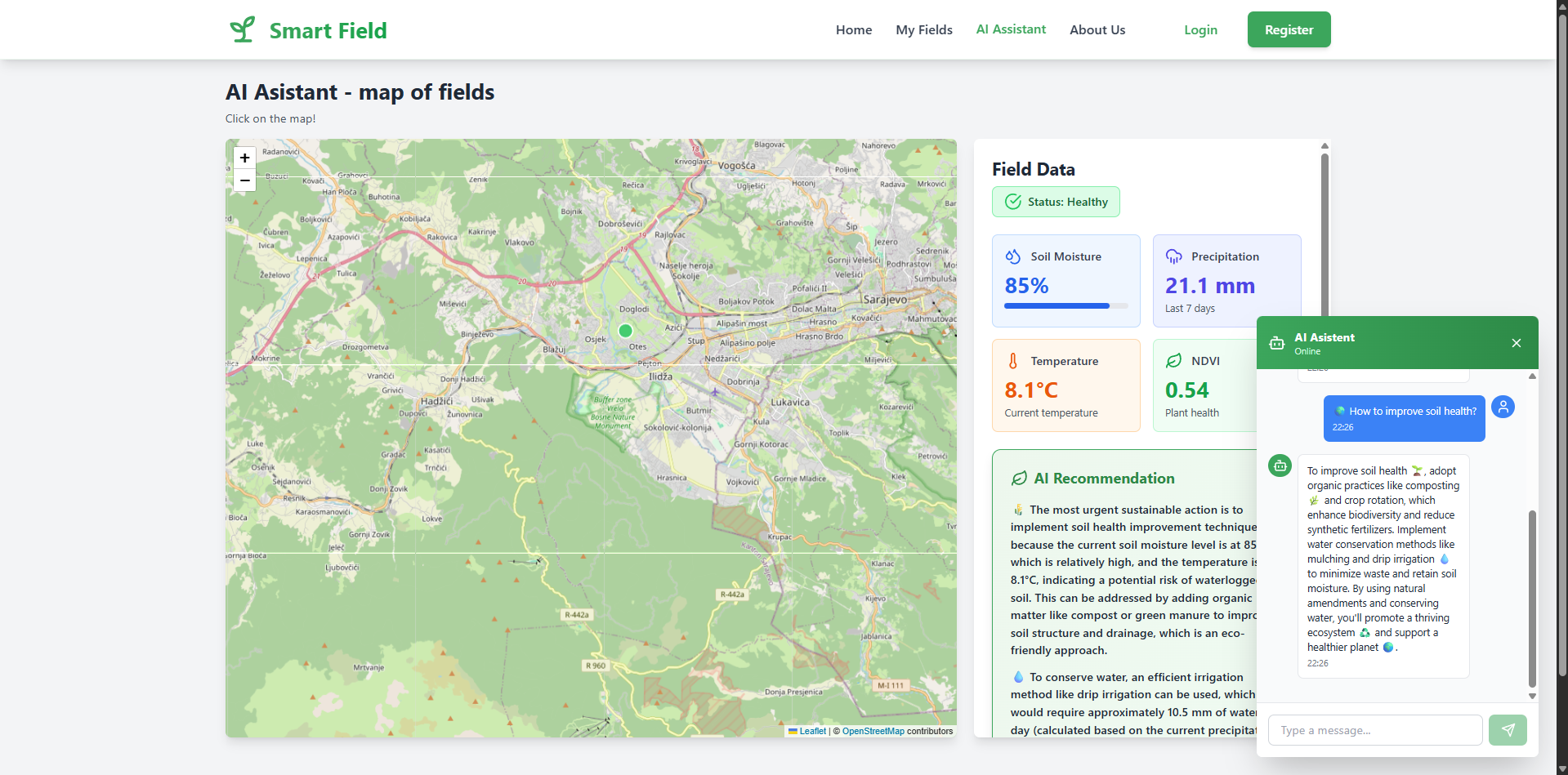Click the 'Last 7 days' precipitation caption

(1190, 309)
